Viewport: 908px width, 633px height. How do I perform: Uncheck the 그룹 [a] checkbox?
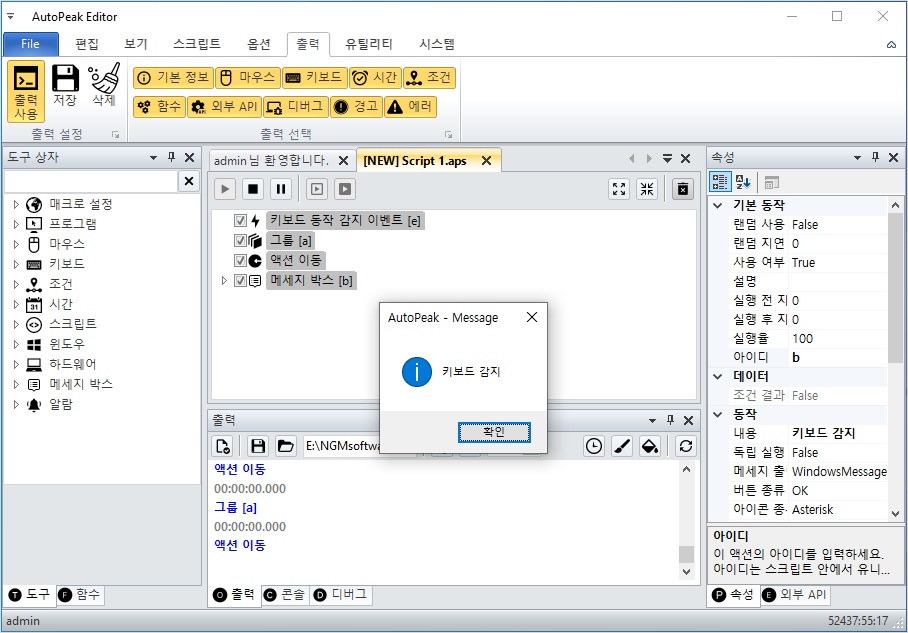(240, 240)
